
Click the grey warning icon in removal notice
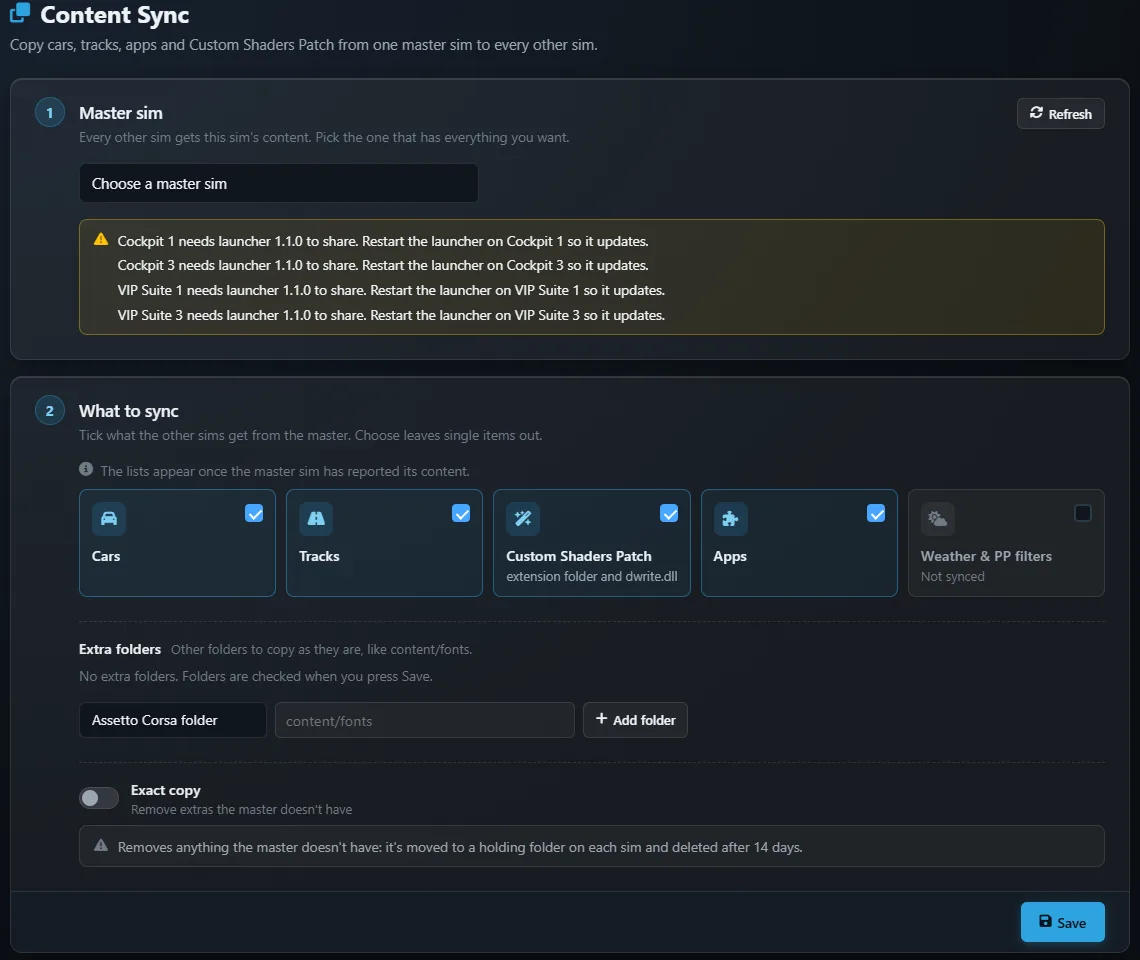pyautogui.click(x=101, y=846)
